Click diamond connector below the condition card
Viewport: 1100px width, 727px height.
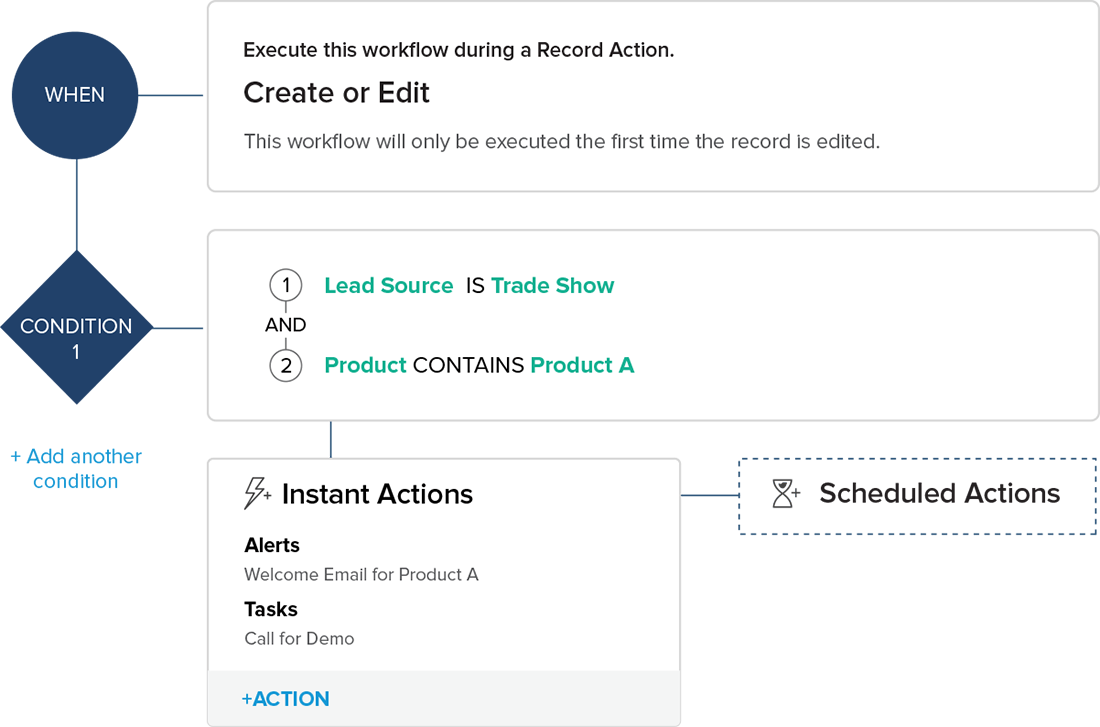331,439
